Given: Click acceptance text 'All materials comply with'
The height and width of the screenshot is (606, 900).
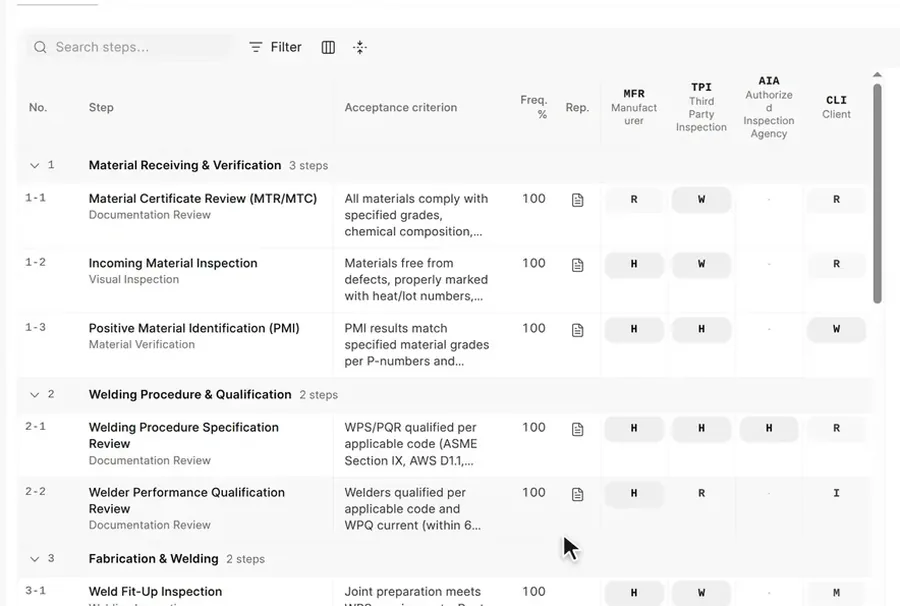Looking at the screenshot, I should pyautogui.click(x=416, y=199).
